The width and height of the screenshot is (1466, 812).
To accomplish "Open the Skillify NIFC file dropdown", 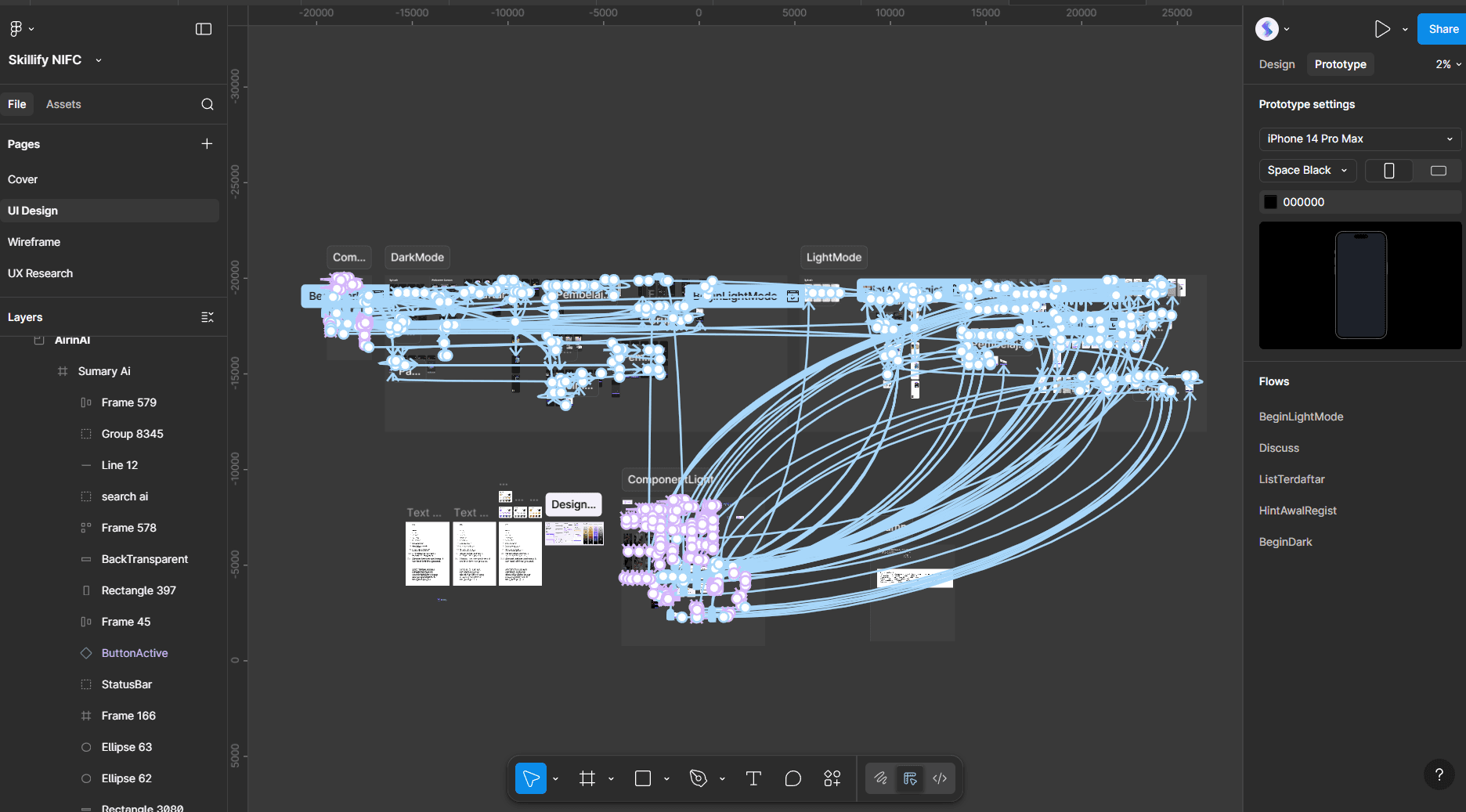I will click(x=99, y=60).
